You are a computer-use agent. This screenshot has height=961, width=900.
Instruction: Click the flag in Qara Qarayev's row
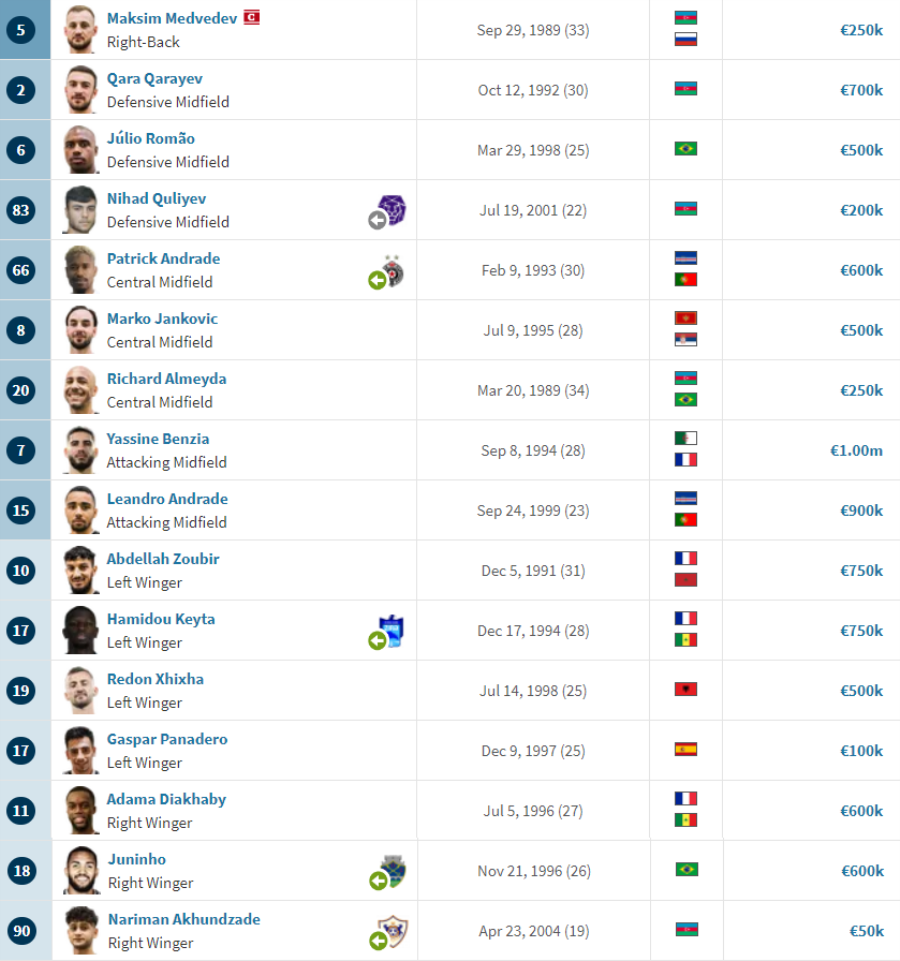click(686, 89)
